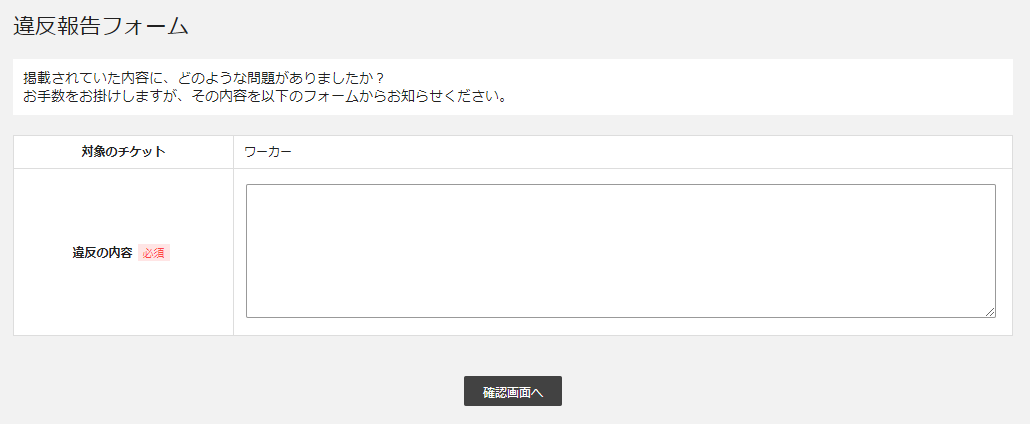Click the empty cell right of ワーカー

coord(650,153)
